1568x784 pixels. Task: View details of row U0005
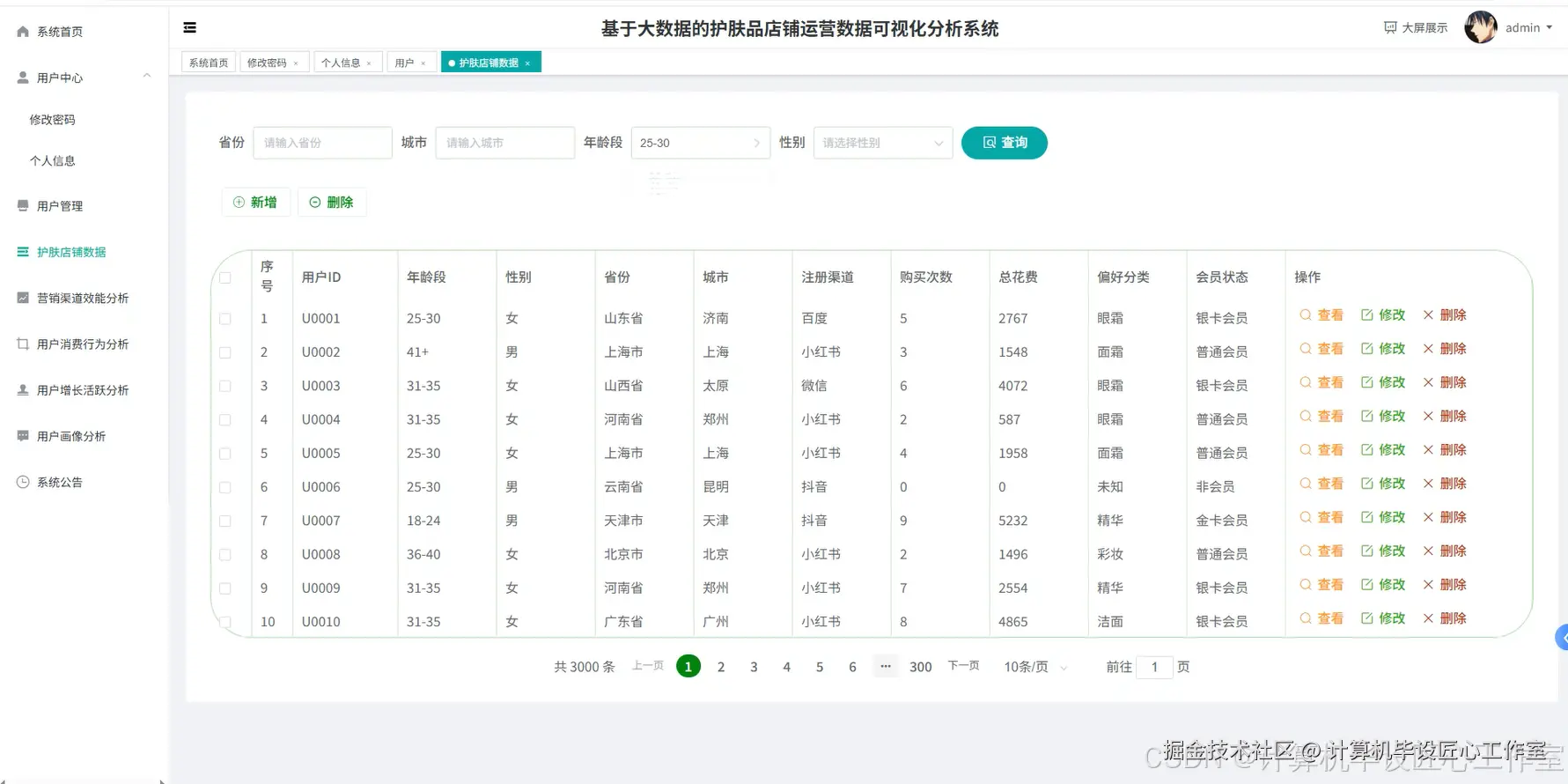[1321, 450]
